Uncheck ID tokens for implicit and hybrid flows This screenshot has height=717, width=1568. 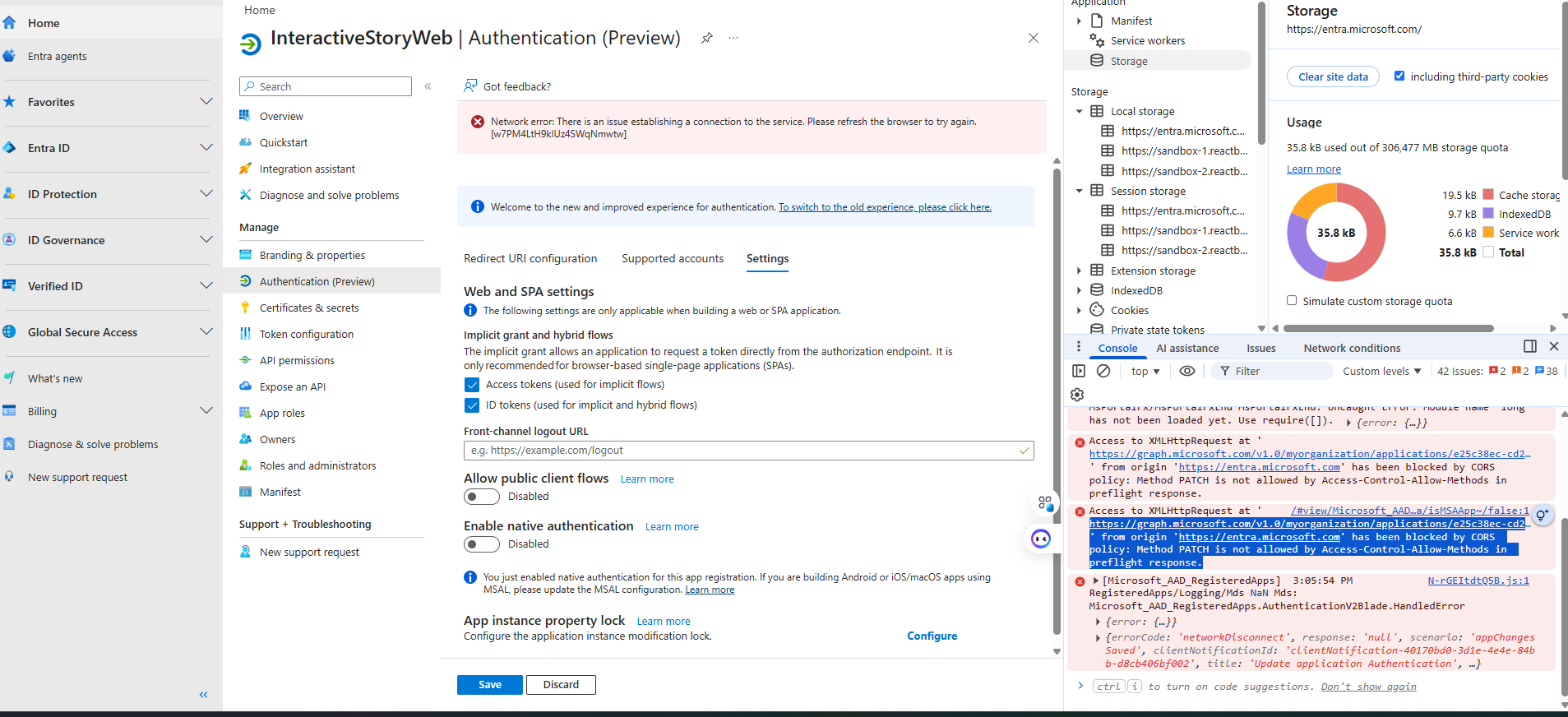[472, 405]
